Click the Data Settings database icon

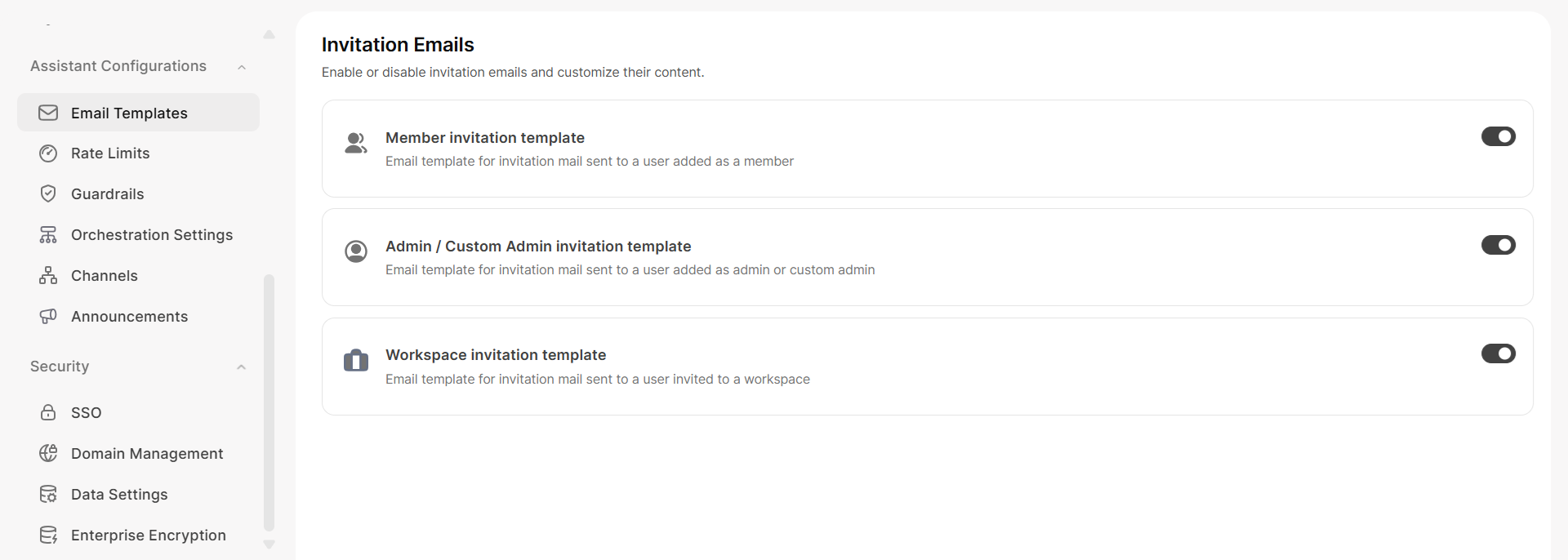coord(48,495)
